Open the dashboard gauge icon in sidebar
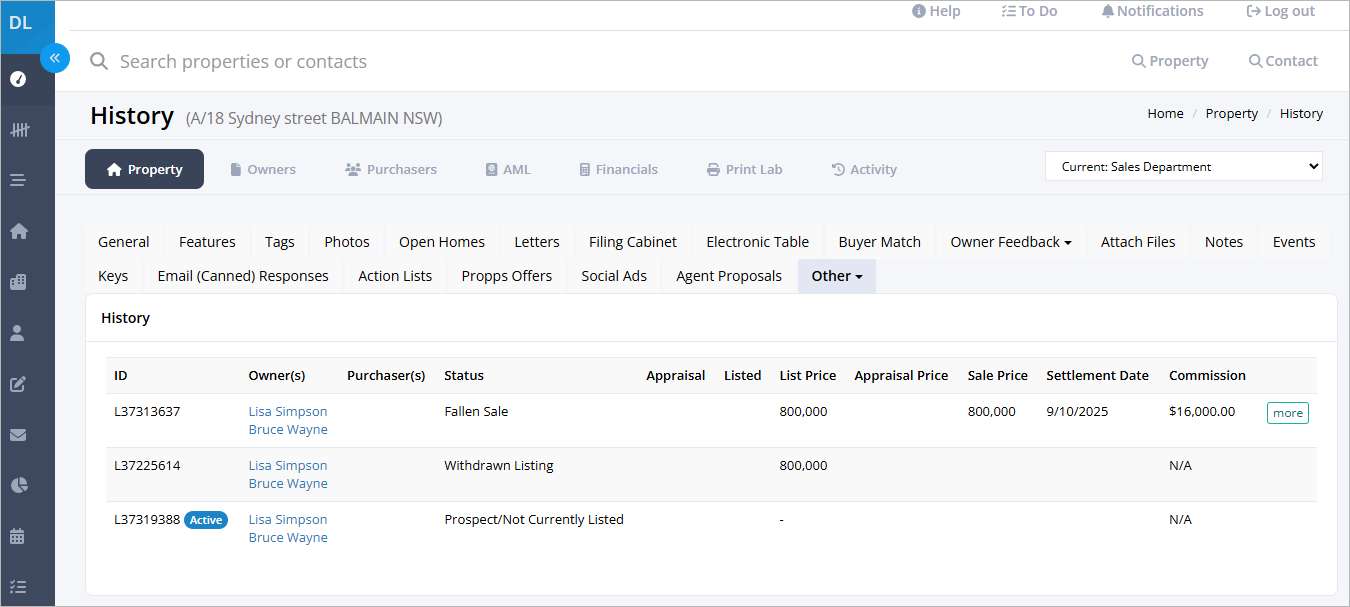 (18, 79)
